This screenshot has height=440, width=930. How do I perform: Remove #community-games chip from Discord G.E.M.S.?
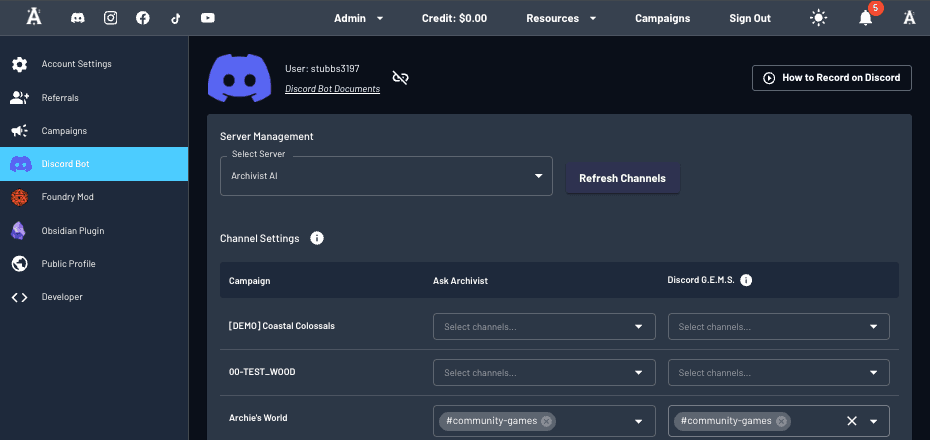coord(781,421)
